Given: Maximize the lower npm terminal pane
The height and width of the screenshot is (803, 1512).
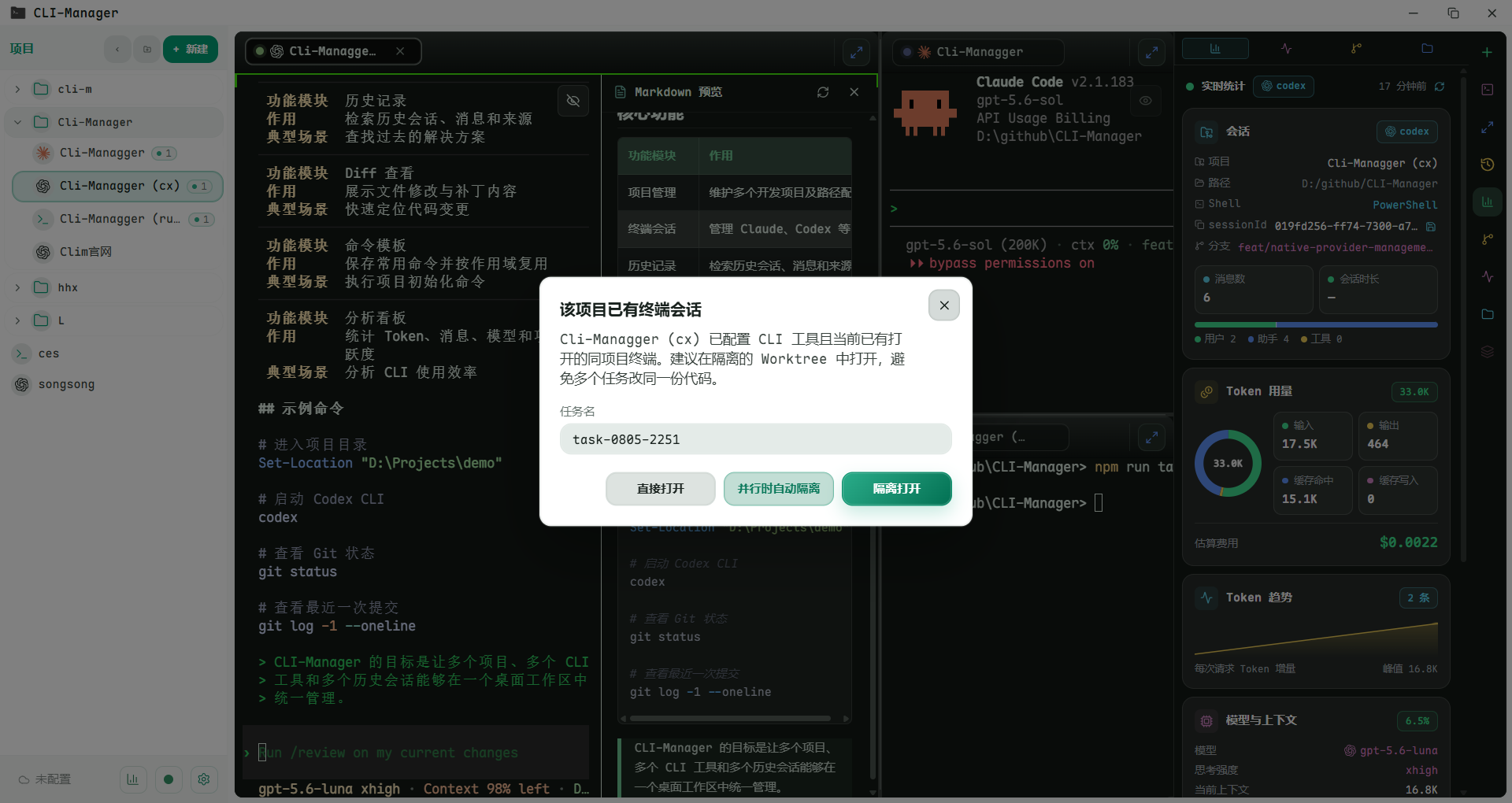Looking at the screenshot, I should pyautogui.click(x=1151, y=437).
